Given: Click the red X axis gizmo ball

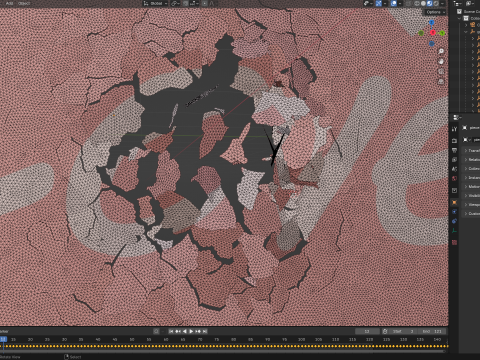Looking at the screenshot, I should point(433,32).
